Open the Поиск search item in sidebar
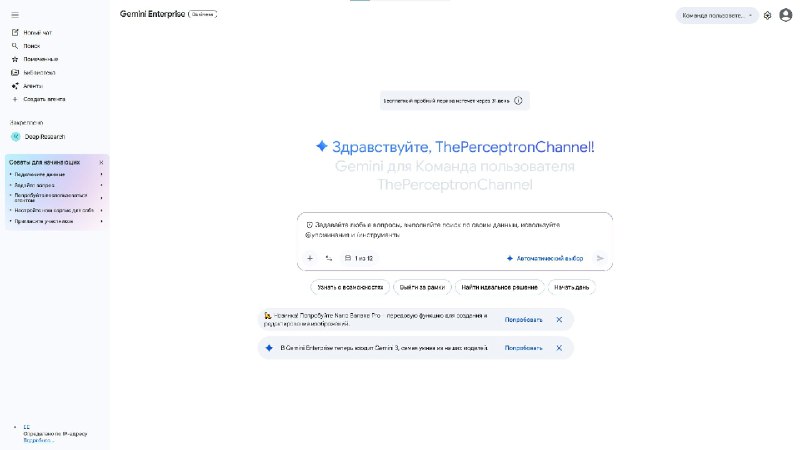 click(x=26, y=46)
